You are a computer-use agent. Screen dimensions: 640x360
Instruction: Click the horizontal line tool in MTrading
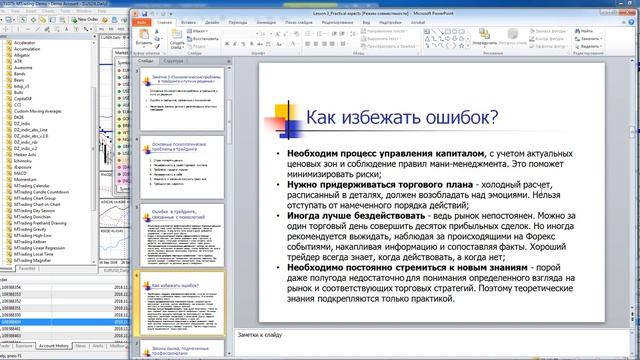coord(27,29)
